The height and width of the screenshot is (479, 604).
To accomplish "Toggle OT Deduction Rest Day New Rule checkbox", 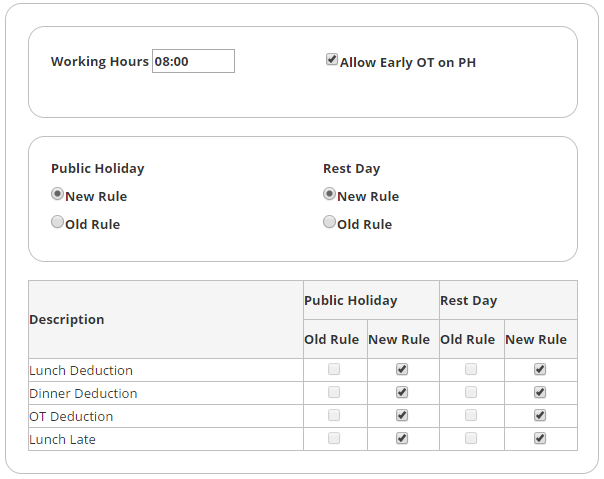I will click(x=540, y=415).
